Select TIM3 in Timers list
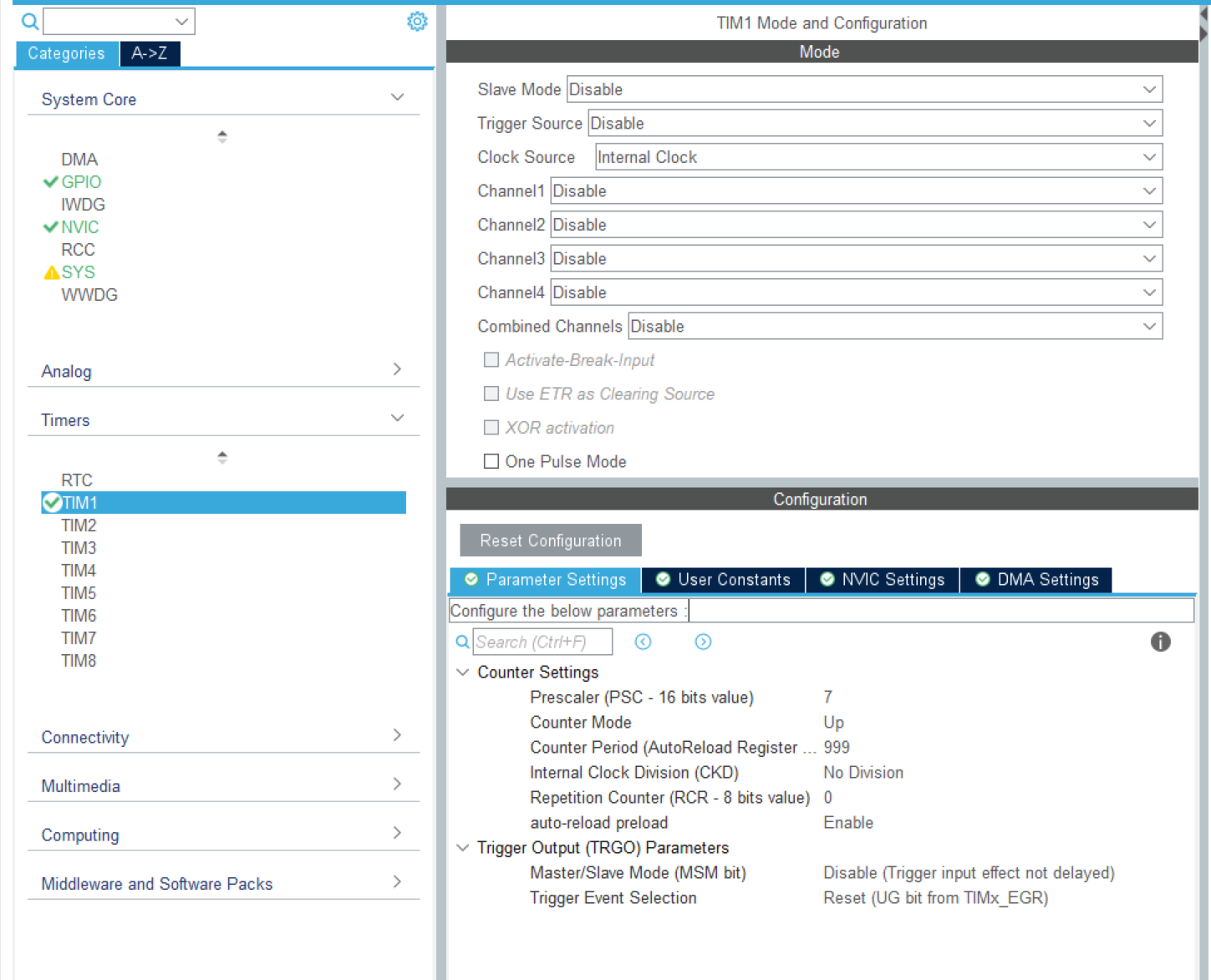 (79, 547)
